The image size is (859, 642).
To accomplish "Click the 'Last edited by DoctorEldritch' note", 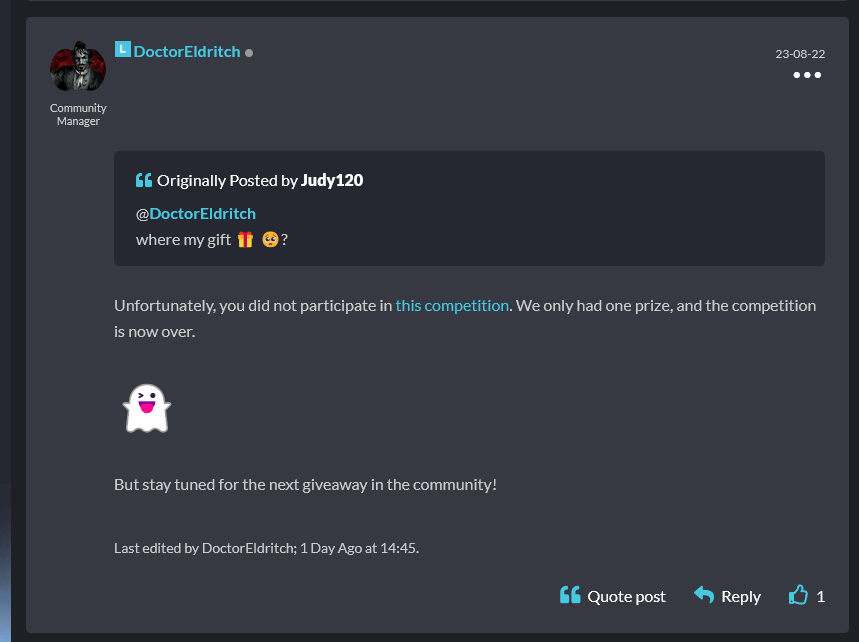I will point(266,547).
